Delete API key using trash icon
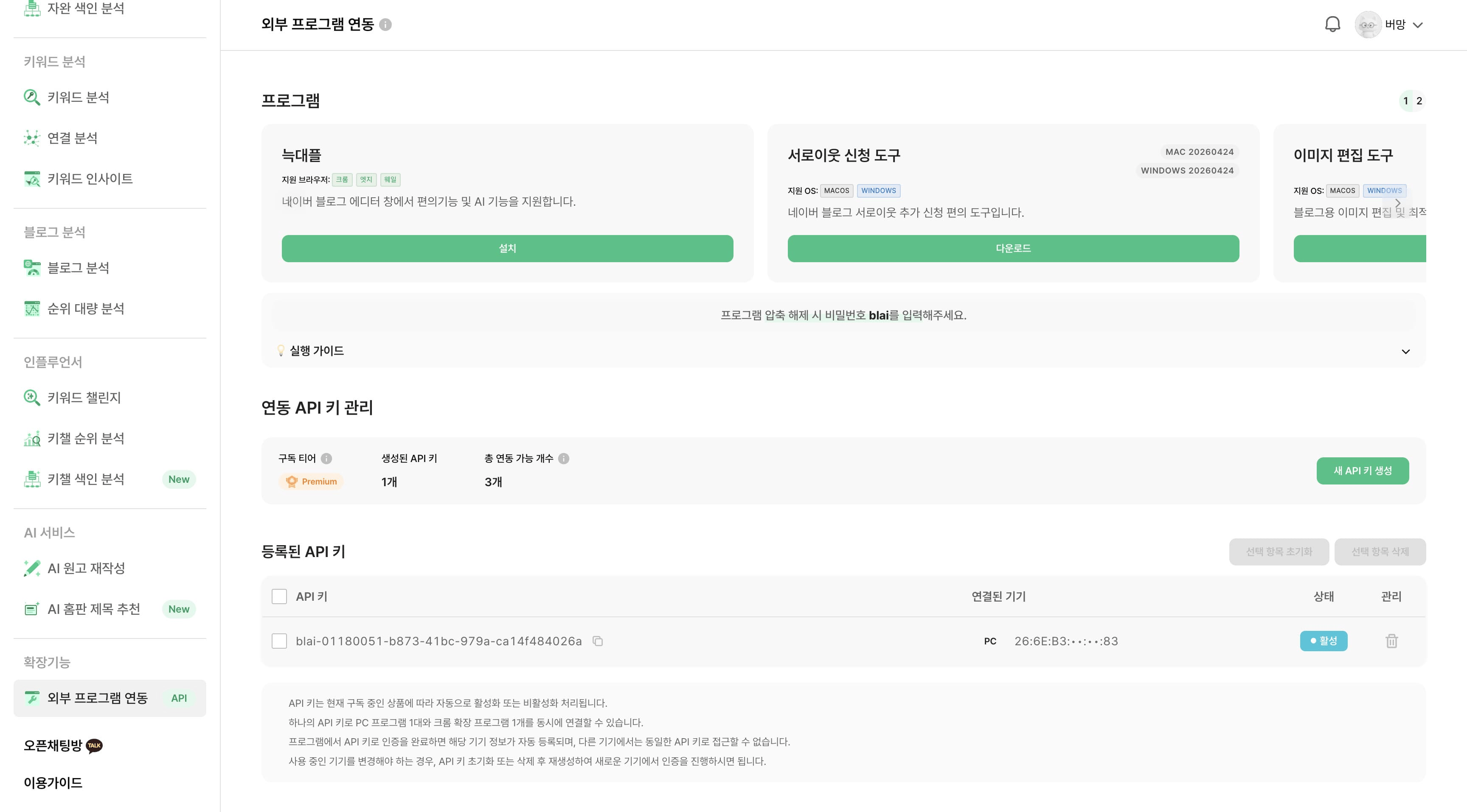Viewport: 1467px width, 812px height. (x=1391, y=641)
